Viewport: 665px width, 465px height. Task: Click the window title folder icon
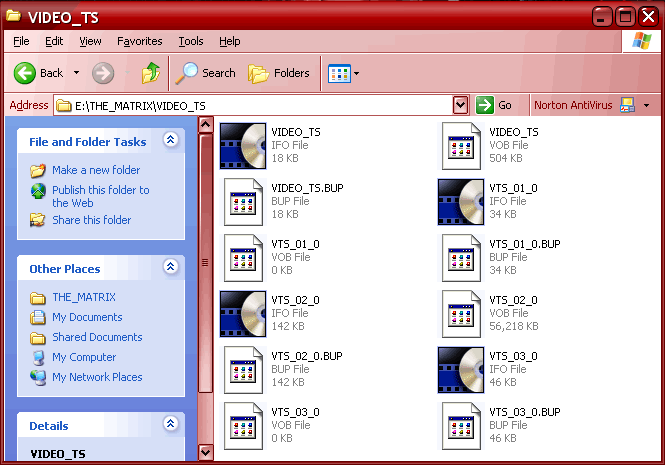click(14, 16)
